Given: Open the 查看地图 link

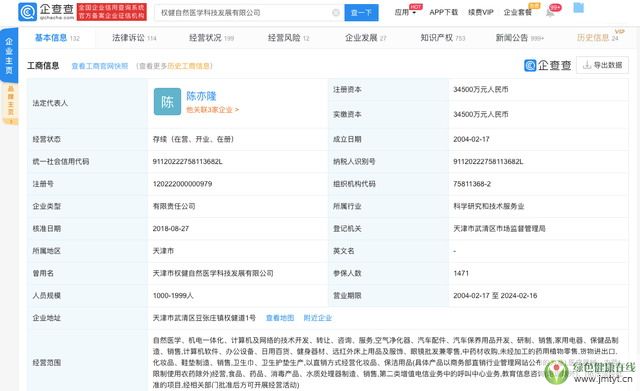Looking at the screenshot, I should click(280, 318).
